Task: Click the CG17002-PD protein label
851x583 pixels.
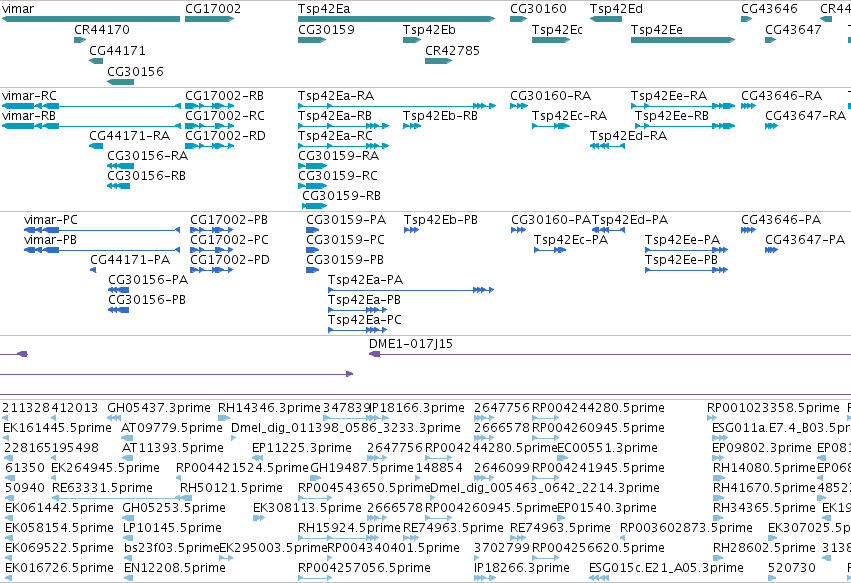Action: click(230, 260)
